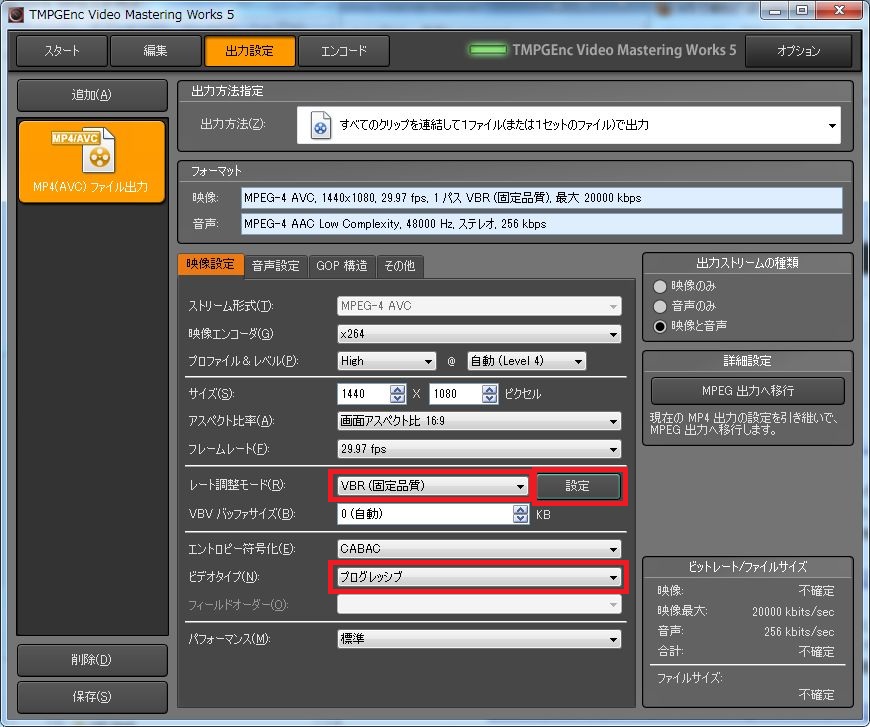Click the 音声 format summary field
This screenshot has width=870, height=727.
(x=542, y=224)
